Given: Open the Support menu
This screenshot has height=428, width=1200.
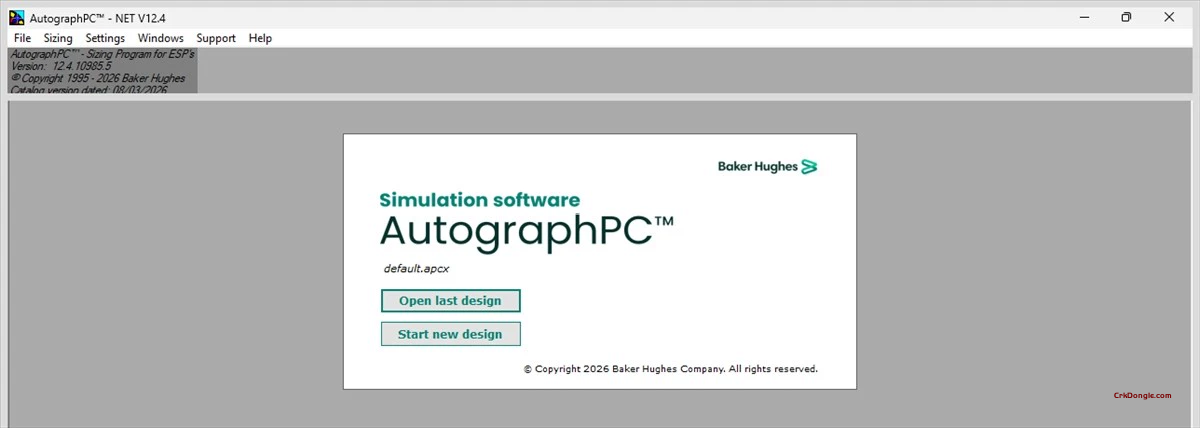Looking at the screenshot, I should [x=216, y=38].
